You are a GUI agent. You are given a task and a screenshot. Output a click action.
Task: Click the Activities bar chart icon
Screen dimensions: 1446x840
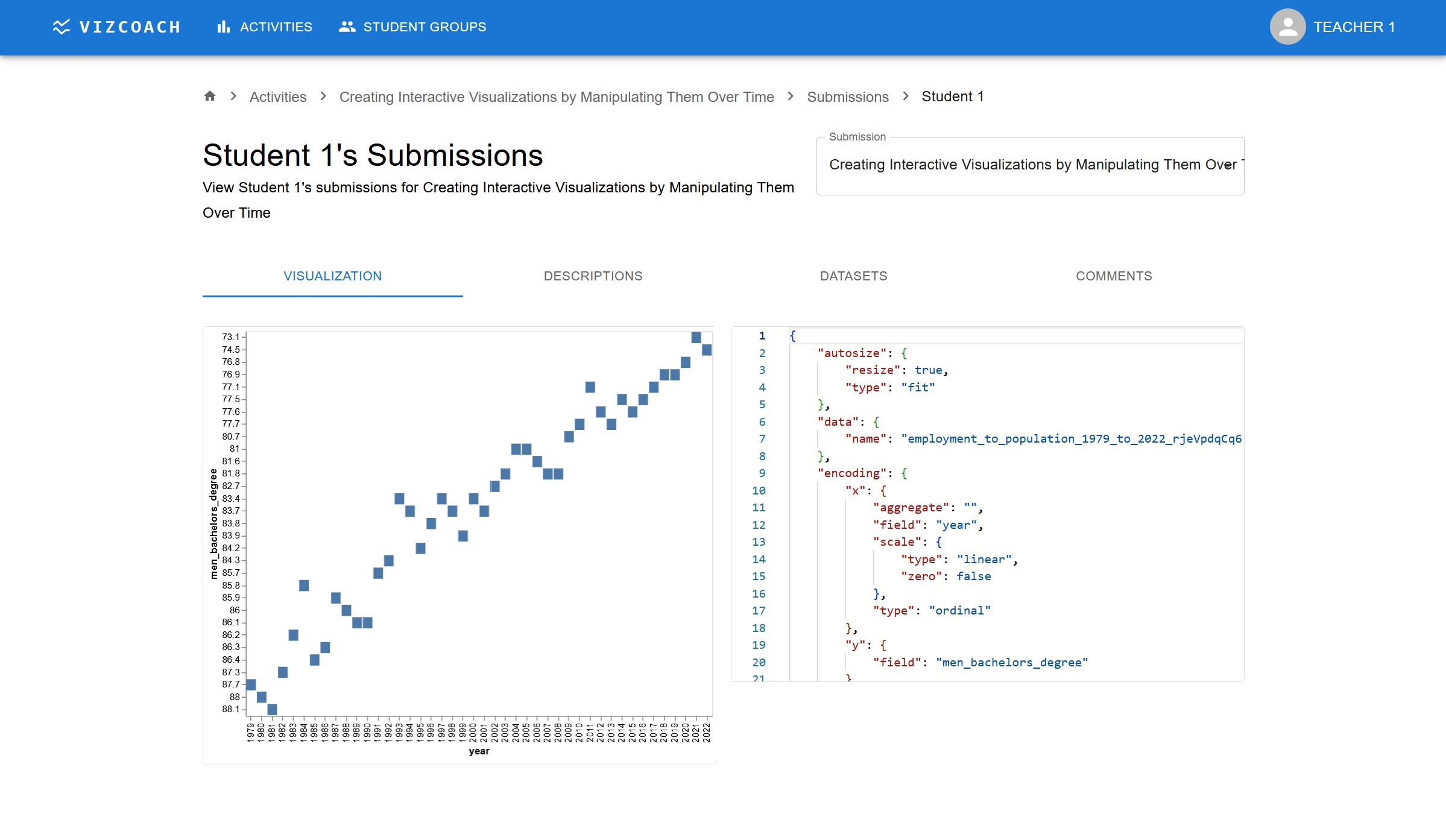[224, 27]
